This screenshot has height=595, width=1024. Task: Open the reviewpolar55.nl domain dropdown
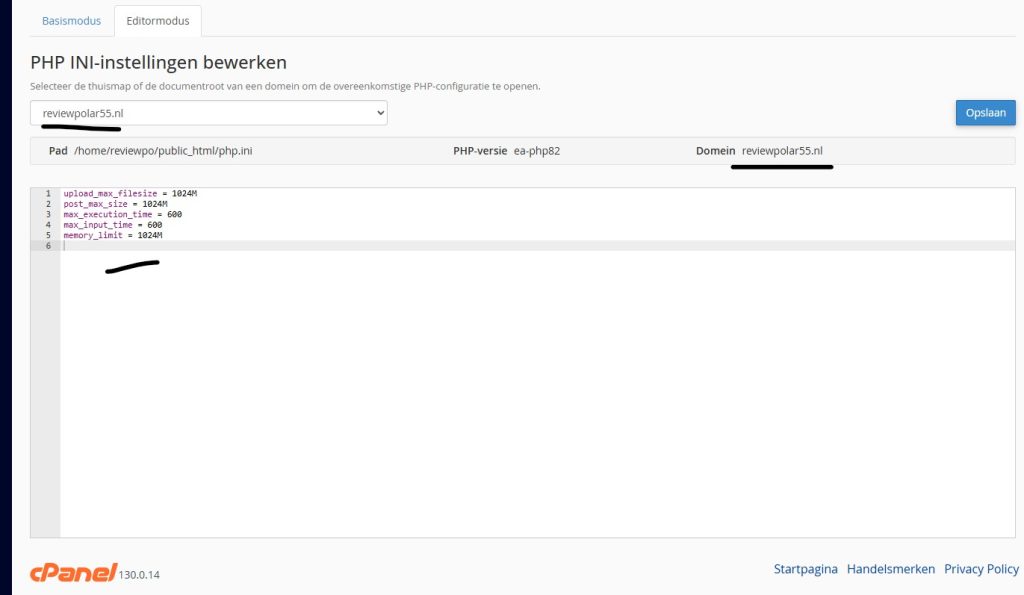click(209, 113)
